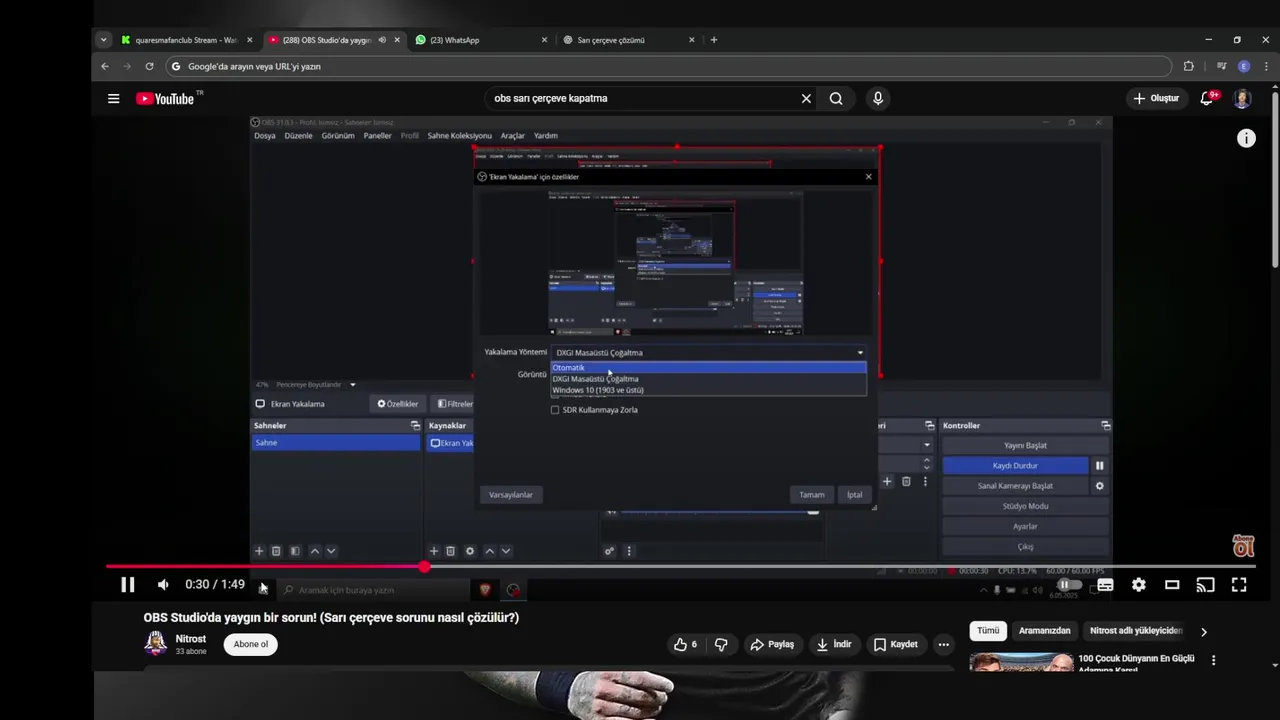Viewport: 1280px width, 720px height.
Task: Open Nitrost channel name link
Action: [191, 638]
